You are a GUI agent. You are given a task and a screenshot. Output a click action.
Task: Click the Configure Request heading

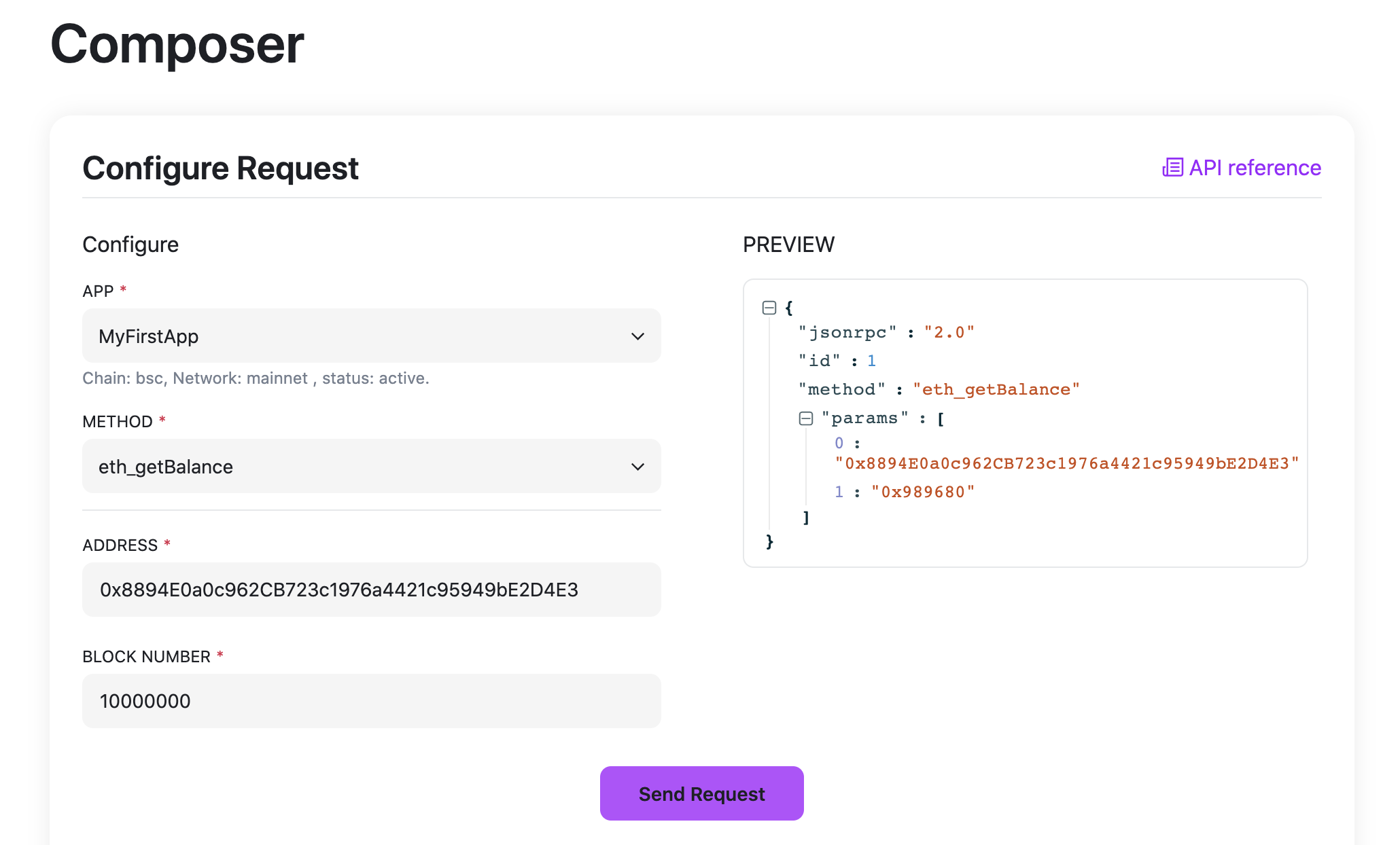point(220,168)
